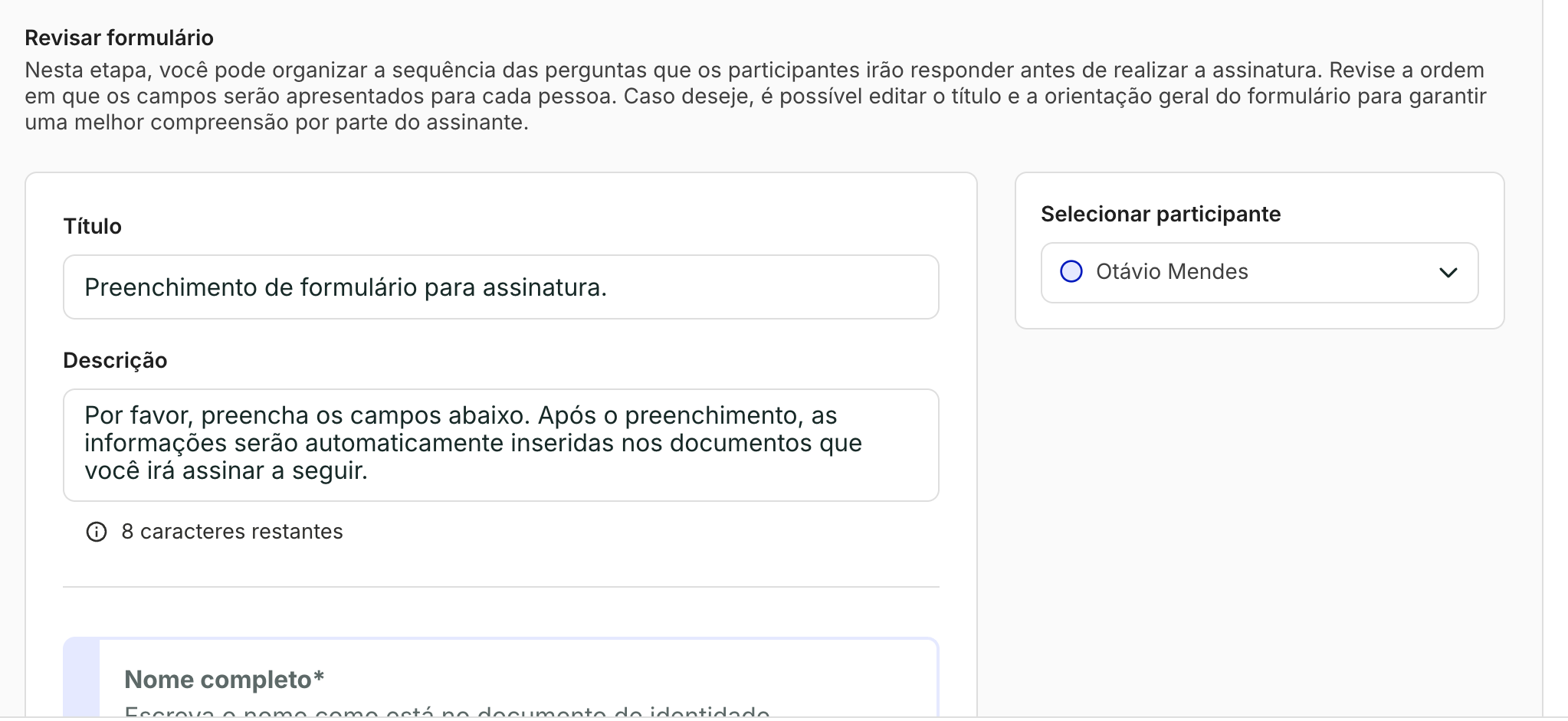Click the '8 caracteres restantes' text
The width and height of the screenshot is (1568, 721).
coord(232,532)
